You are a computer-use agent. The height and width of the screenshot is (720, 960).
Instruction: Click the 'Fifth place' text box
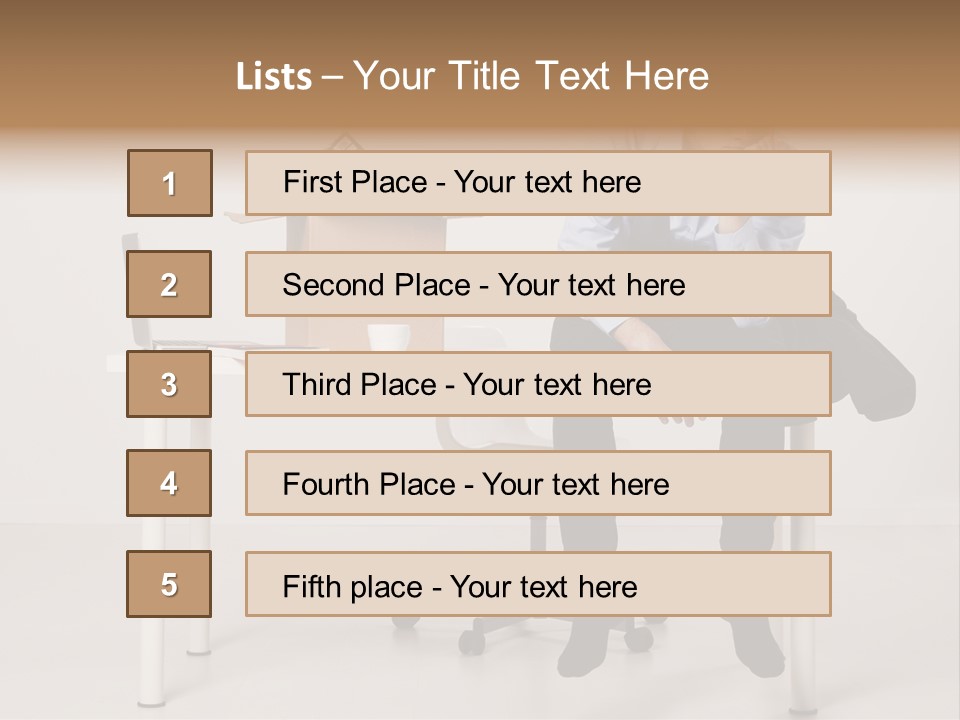point(538,584)
